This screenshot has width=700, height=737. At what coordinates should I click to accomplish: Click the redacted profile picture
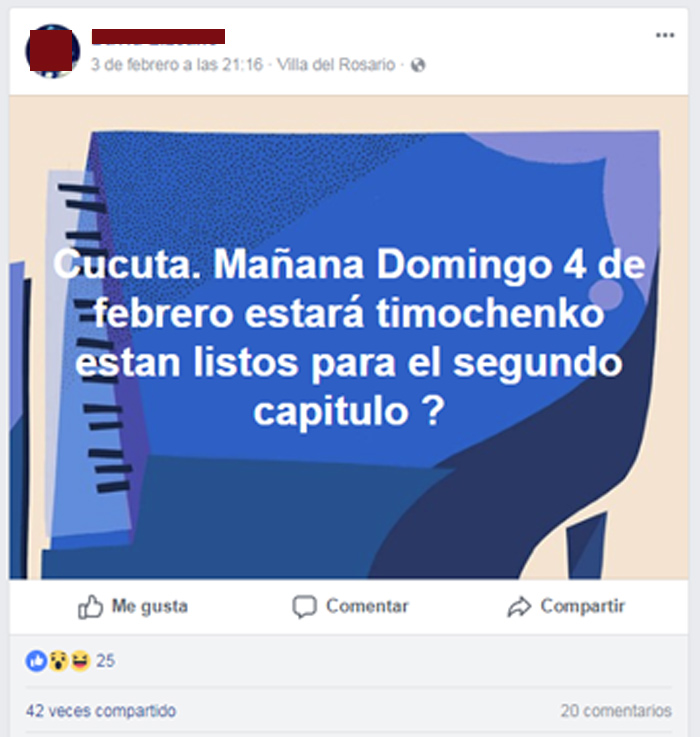coord(52,51)
